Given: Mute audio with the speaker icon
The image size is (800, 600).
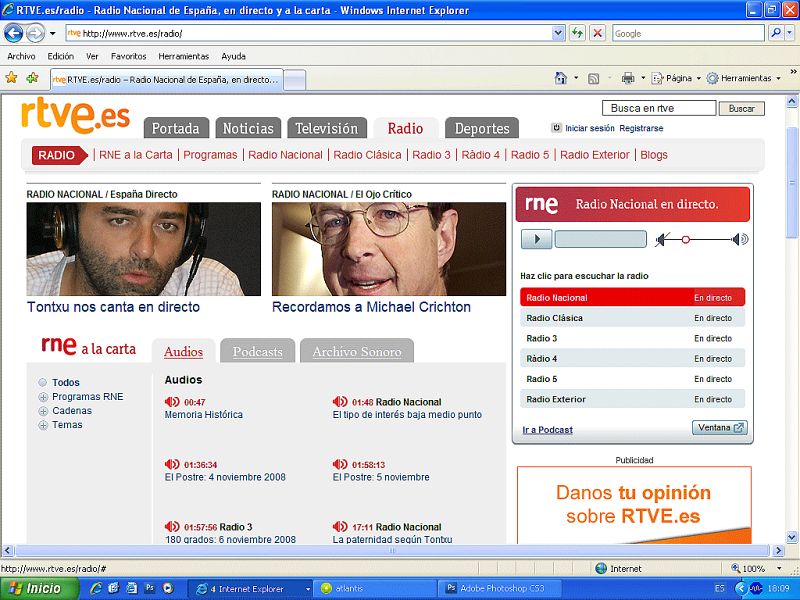Looking at the screenshot, I should [659, 239].
